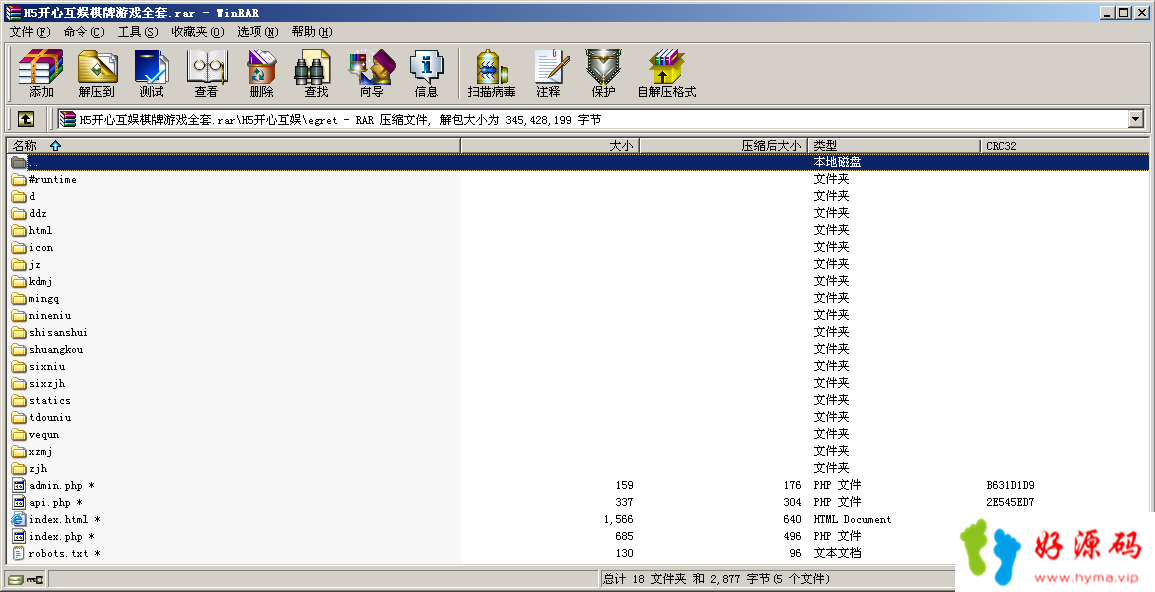Expand the archive path dropdown arrow
The image size is (1155, 592).
(x=1135, y=119)
